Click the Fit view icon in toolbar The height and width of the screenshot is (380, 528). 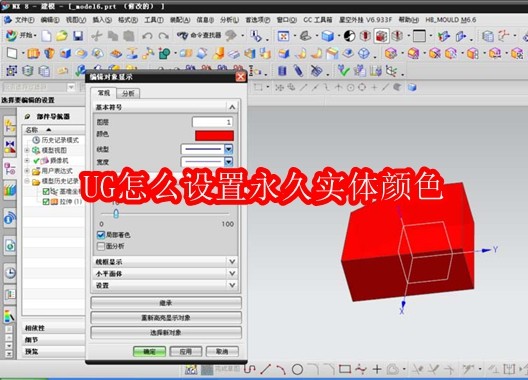coord(284,36)
